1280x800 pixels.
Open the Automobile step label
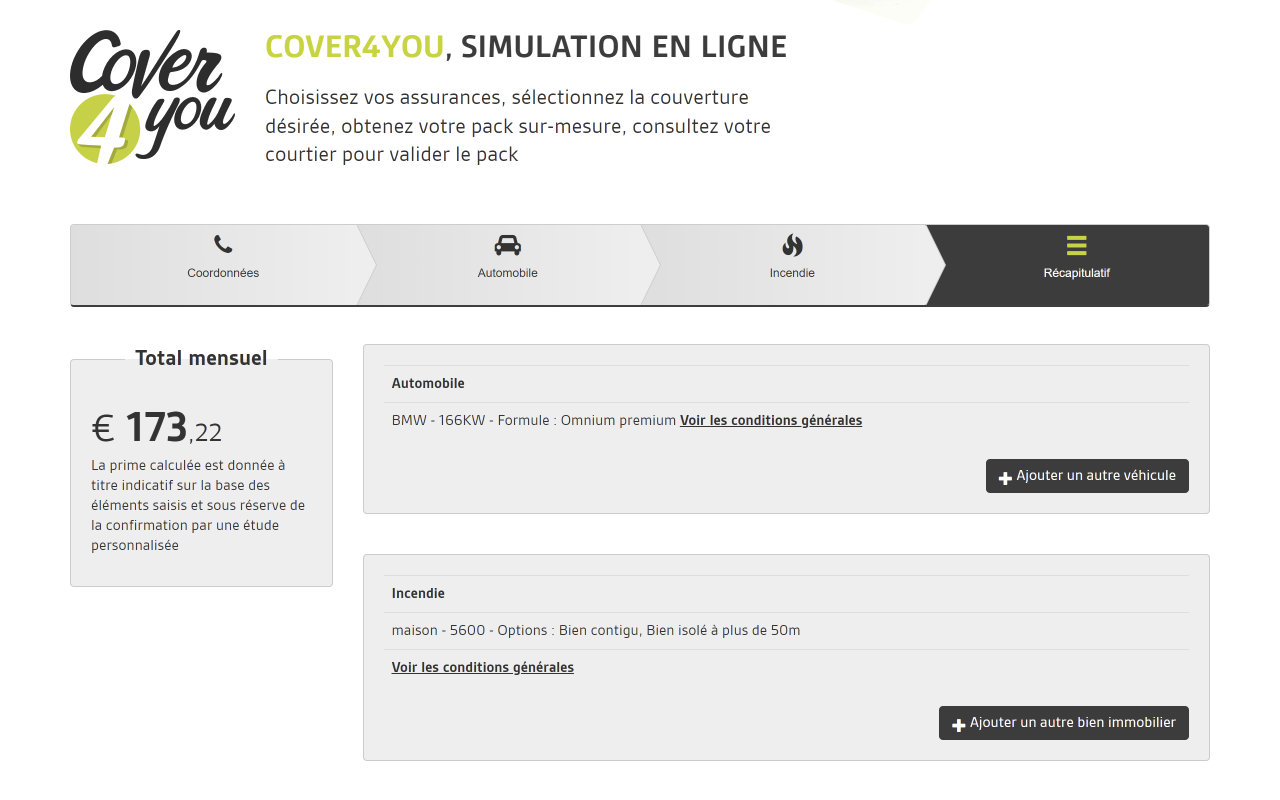coord(508,273)
